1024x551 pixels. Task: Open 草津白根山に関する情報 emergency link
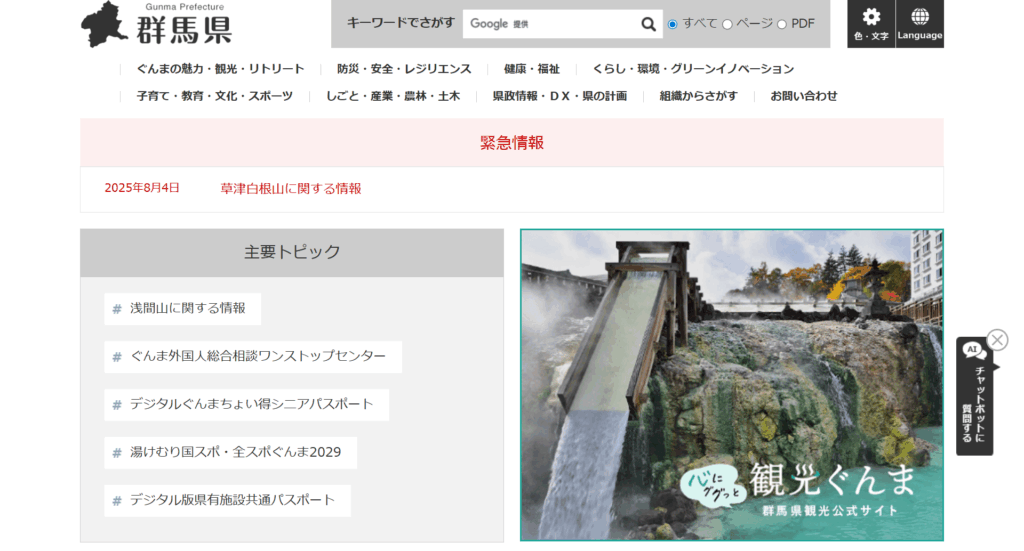click(x=291, y=188)
